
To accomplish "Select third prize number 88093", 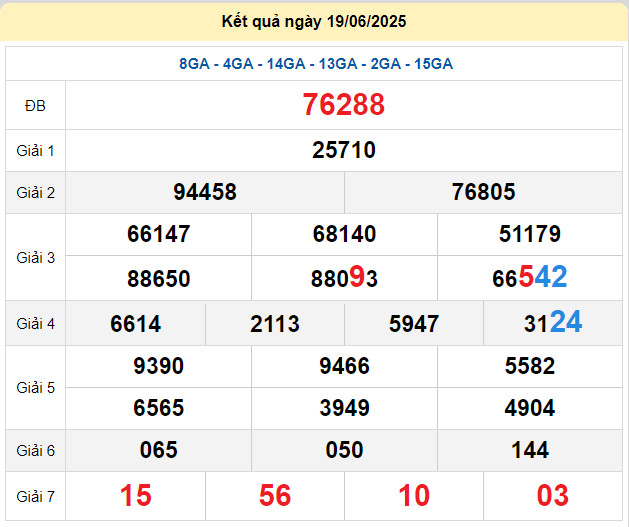I will tap(344, 278).
